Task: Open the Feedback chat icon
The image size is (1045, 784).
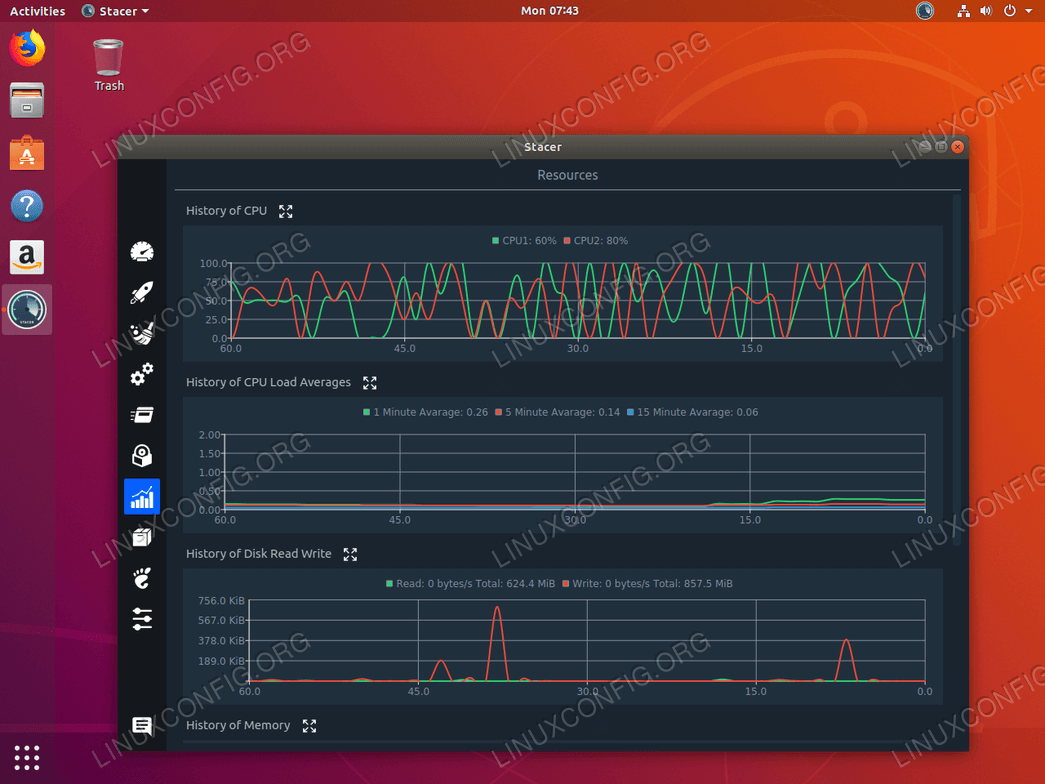Action: [142, 725]
